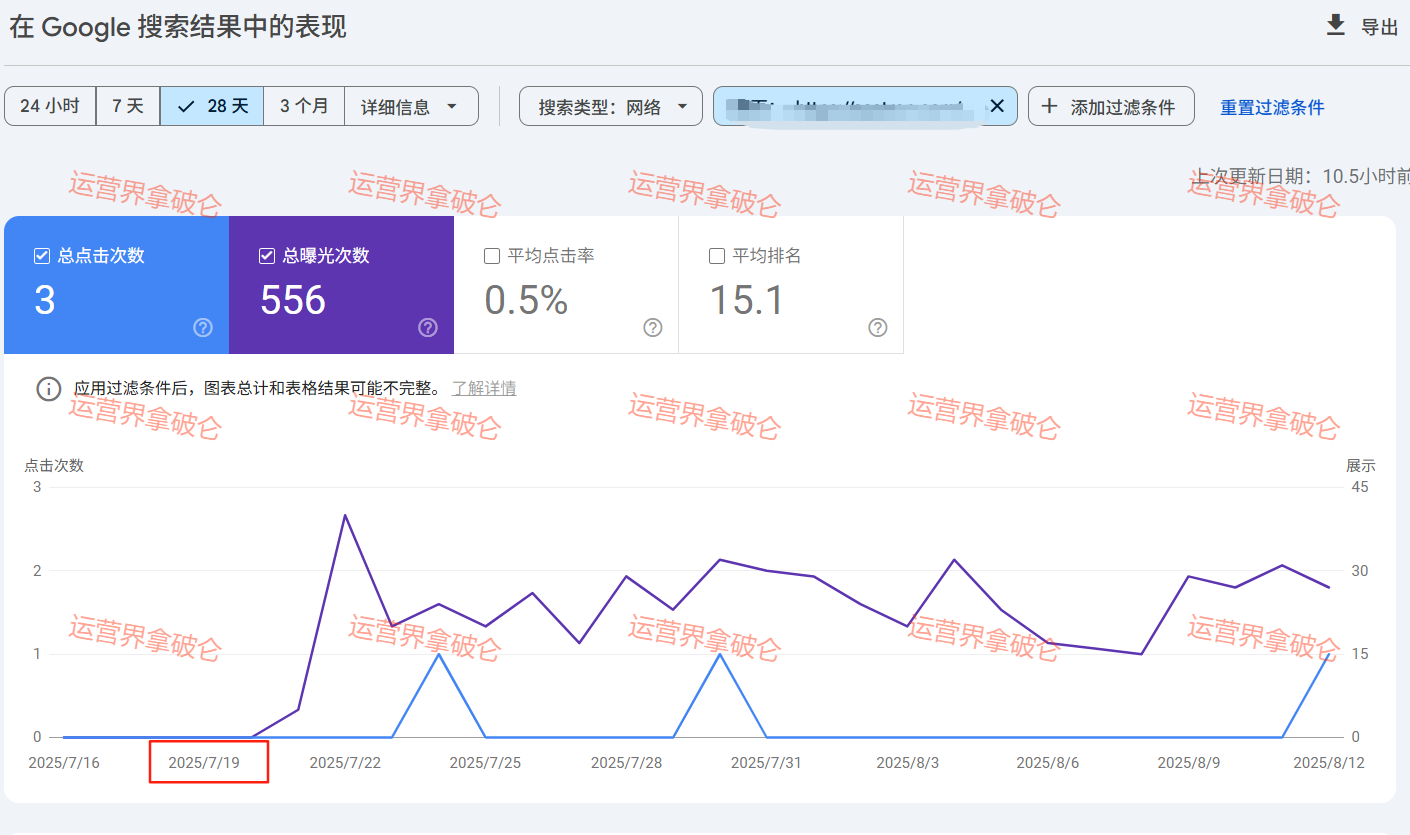Click the 2025/7/22 axis date label

345,762
